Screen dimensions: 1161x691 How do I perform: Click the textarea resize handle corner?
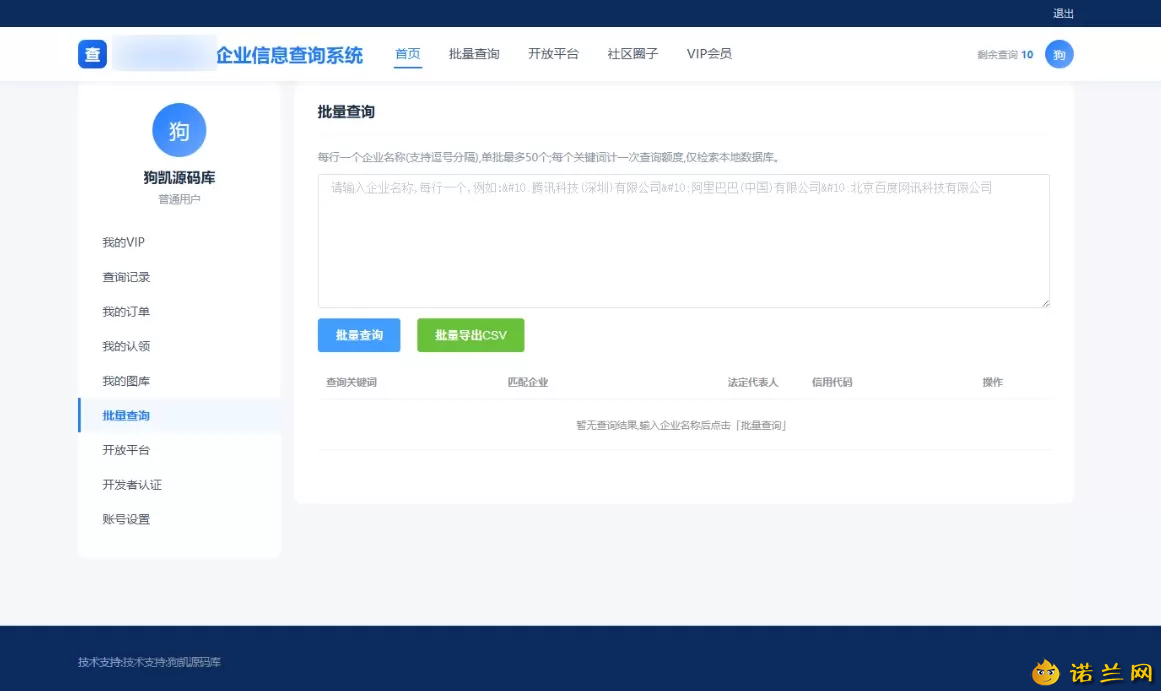(x=1045, y=302)
